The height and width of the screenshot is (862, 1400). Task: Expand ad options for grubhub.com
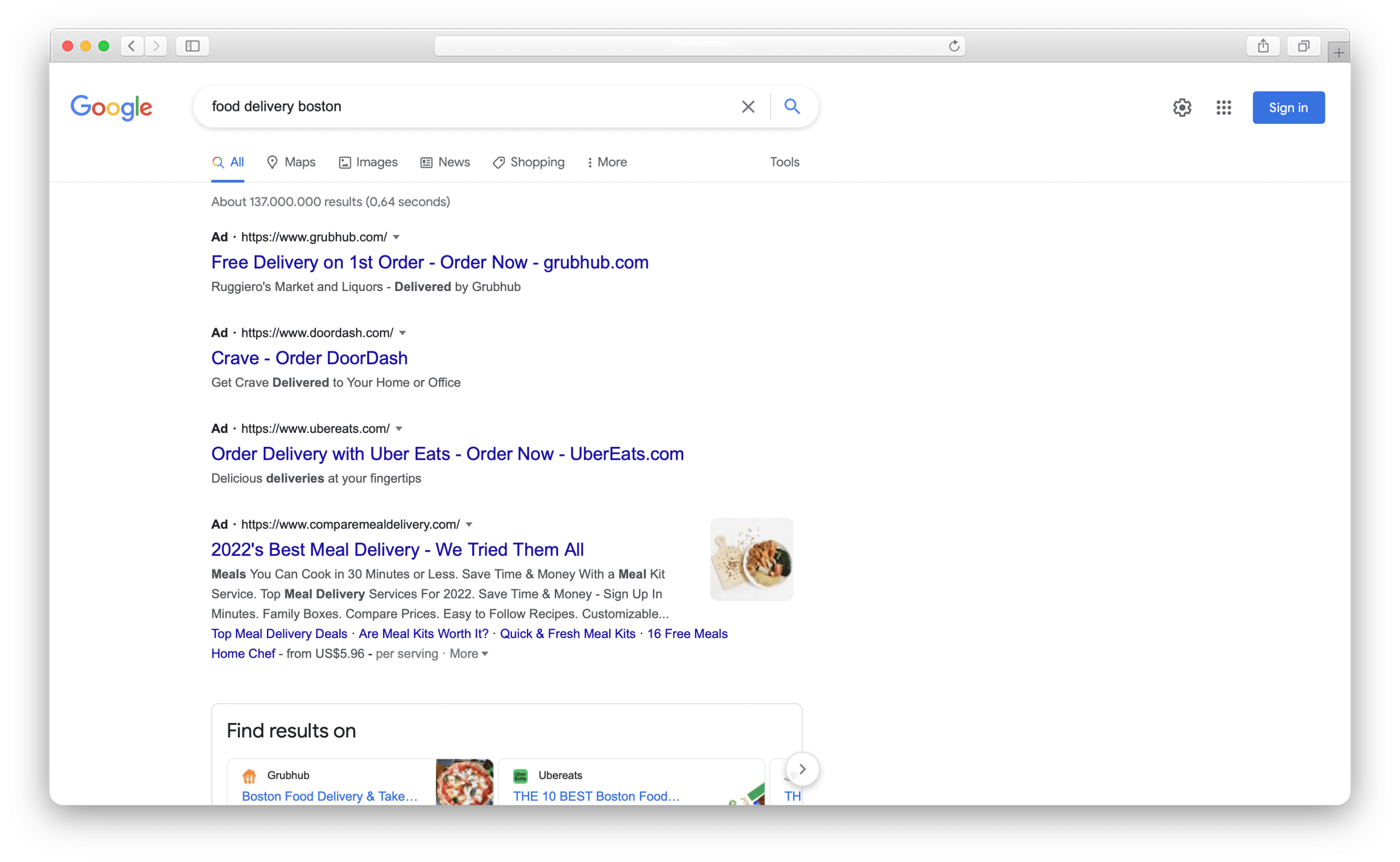[397, 237]
